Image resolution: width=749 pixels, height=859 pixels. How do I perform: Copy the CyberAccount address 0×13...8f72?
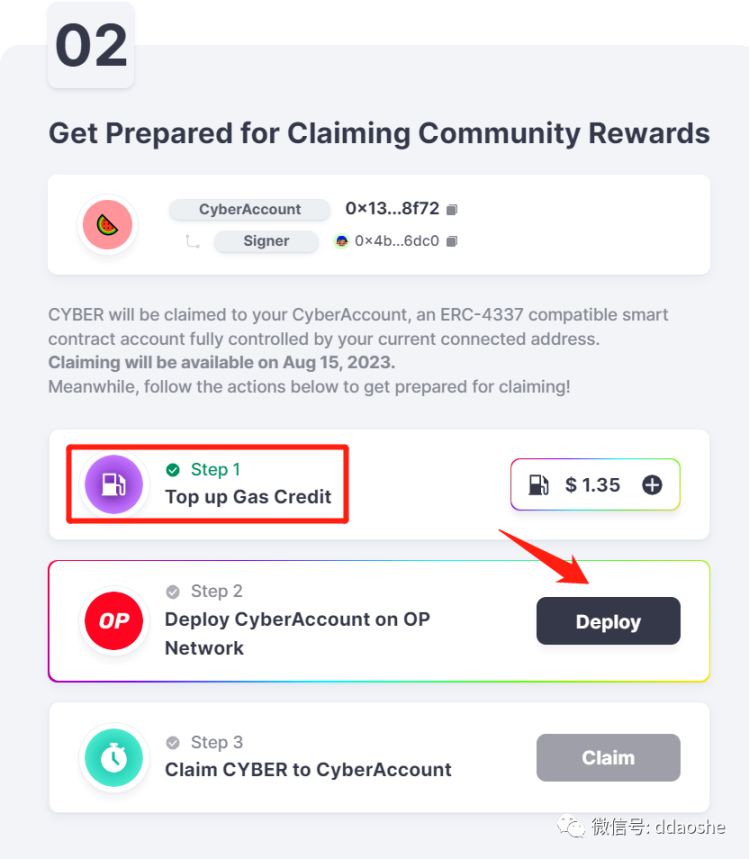[452, 210]
